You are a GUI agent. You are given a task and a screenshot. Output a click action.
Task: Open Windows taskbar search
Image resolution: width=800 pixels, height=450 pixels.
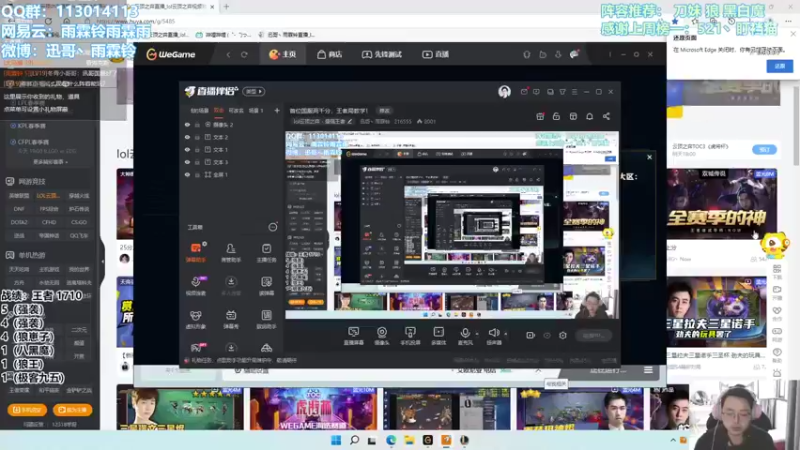coord(354,440)
